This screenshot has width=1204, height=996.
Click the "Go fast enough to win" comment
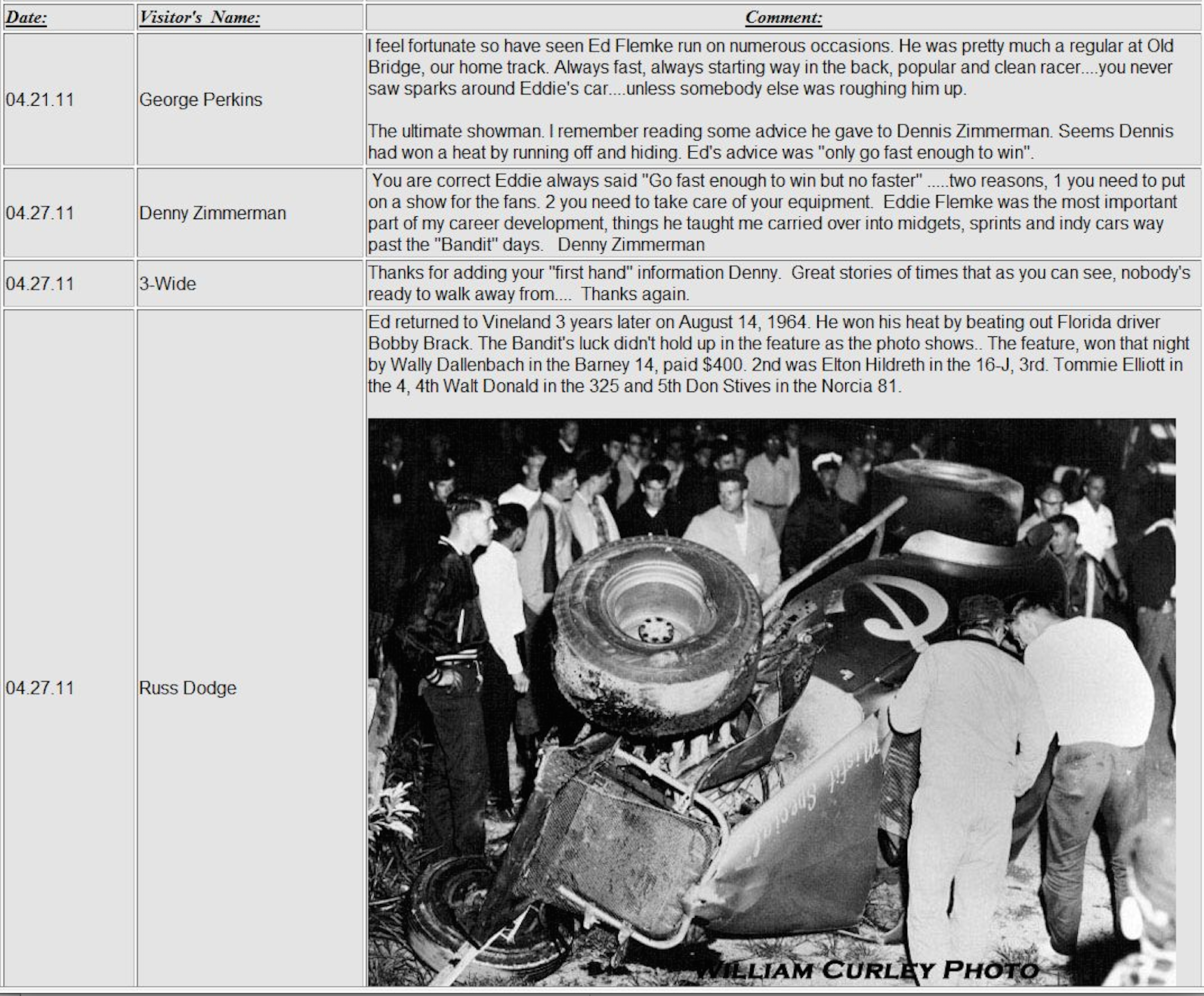[776, 213]
